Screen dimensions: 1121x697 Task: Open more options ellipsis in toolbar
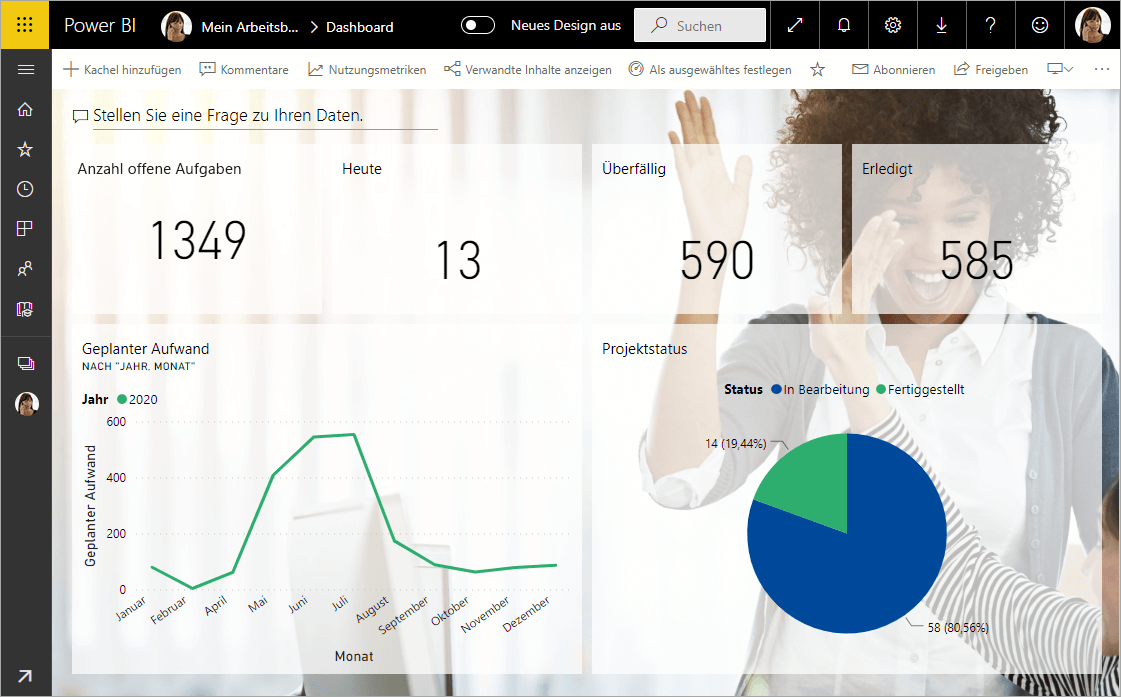pos(1102,69)
